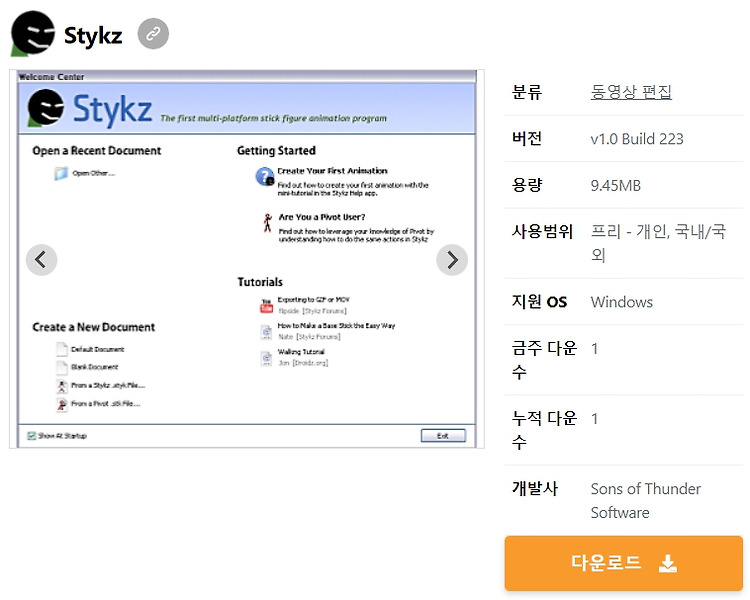
Task: Click the Default Document page icon
Action: [x=62, y=349]
